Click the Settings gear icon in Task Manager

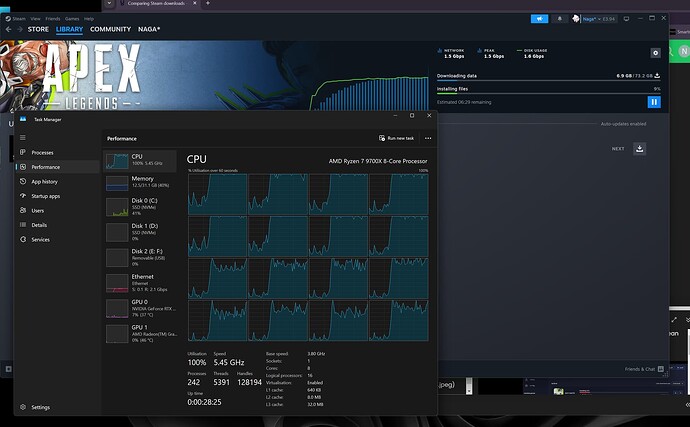[x=23, y=407]
